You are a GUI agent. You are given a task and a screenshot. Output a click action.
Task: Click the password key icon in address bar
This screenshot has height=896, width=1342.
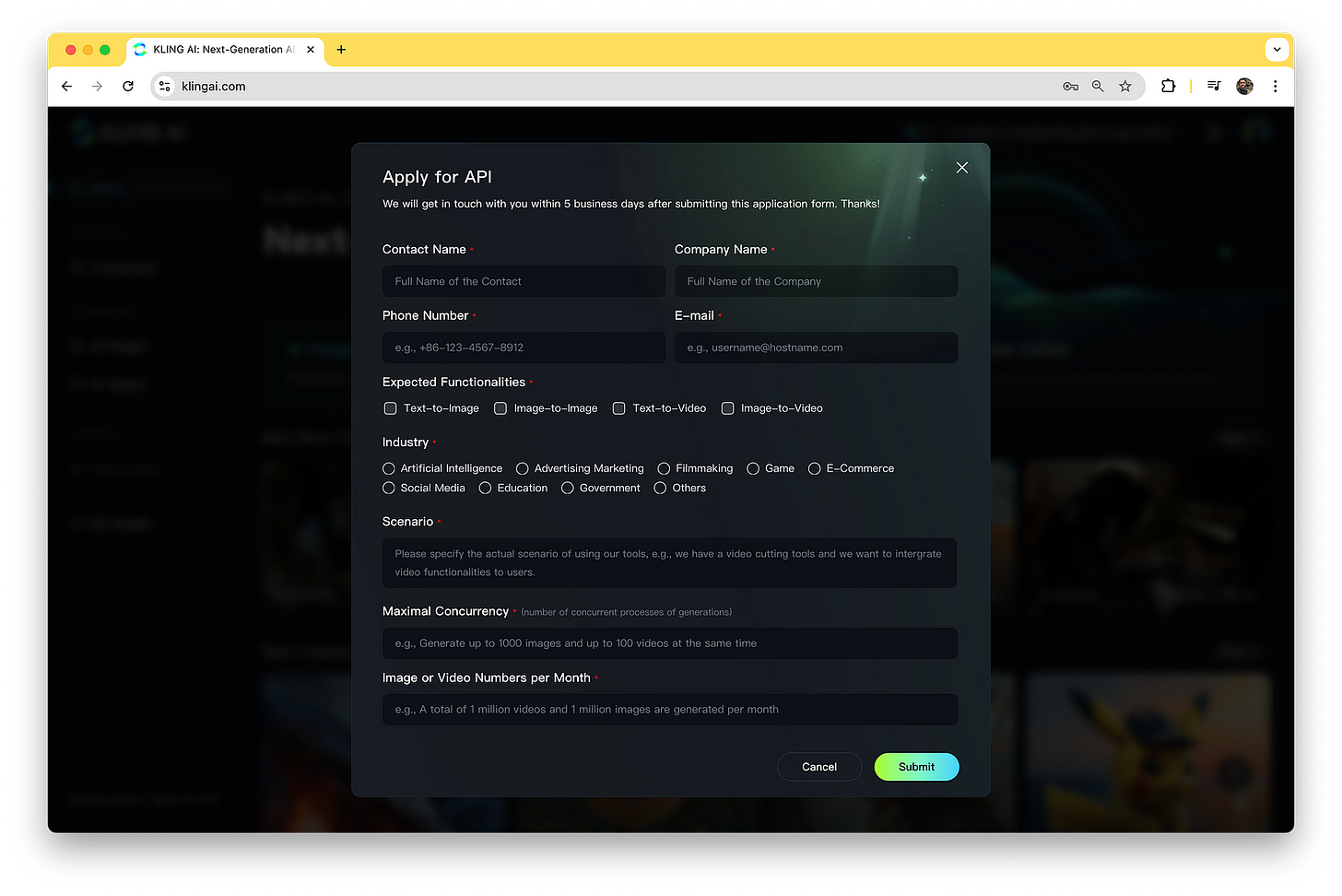[x=1070, y=86]
